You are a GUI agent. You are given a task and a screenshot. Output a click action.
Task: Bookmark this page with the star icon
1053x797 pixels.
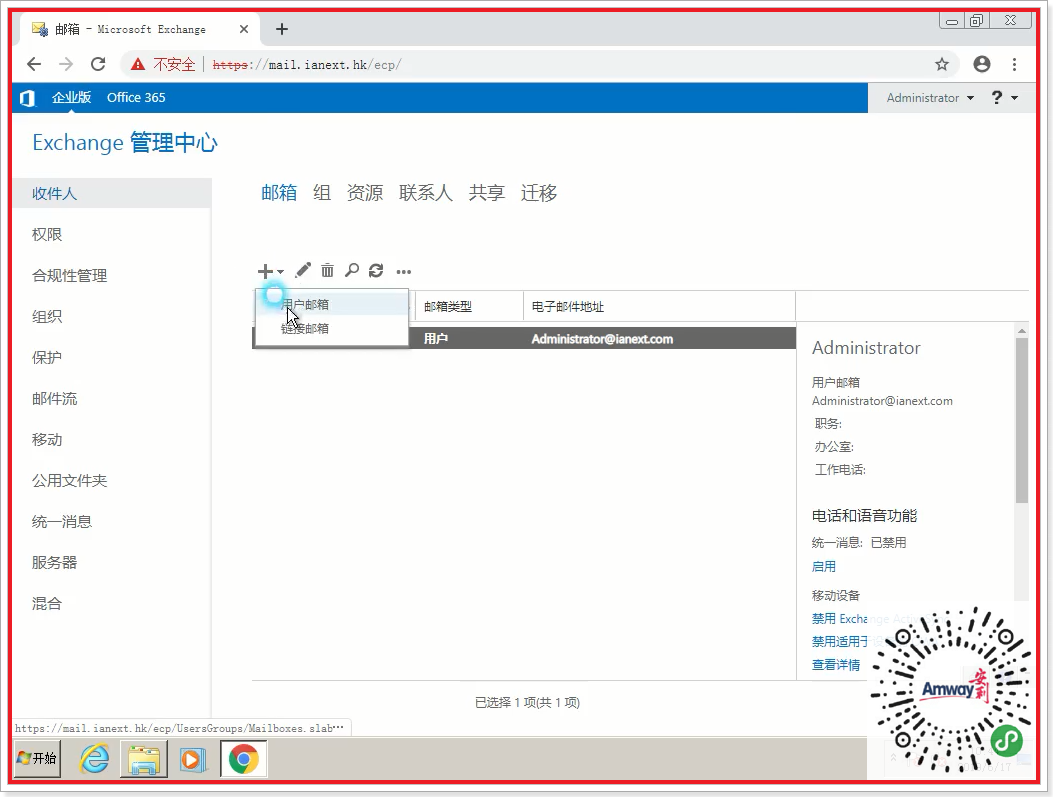[942, 64]
